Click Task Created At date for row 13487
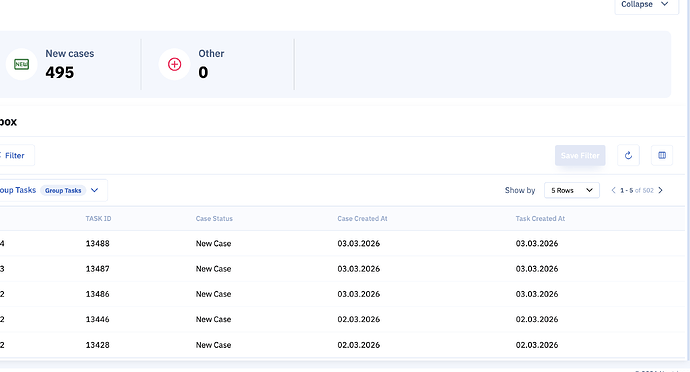Image resolution: width=690 pixels, height=372 pixels. point(537,269)
